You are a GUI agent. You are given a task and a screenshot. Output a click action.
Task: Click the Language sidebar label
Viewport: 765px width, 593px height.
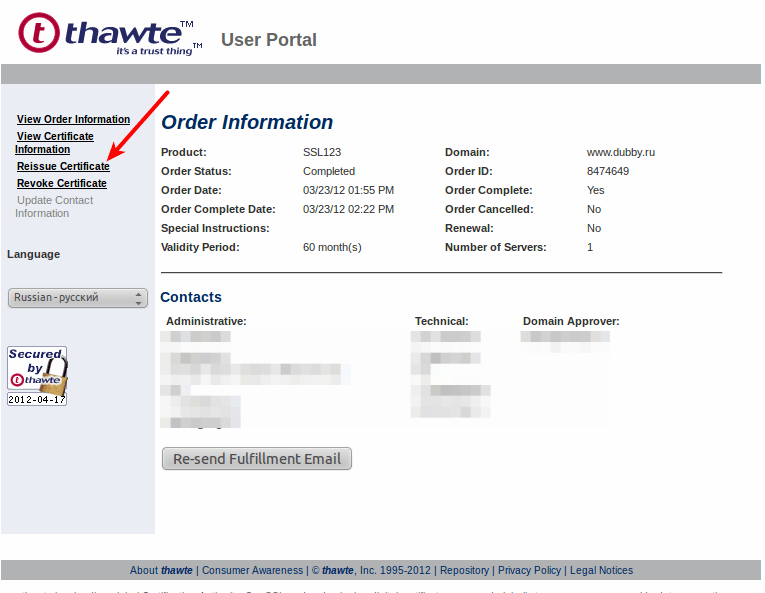pyautogui.click(x=33, y=254)
